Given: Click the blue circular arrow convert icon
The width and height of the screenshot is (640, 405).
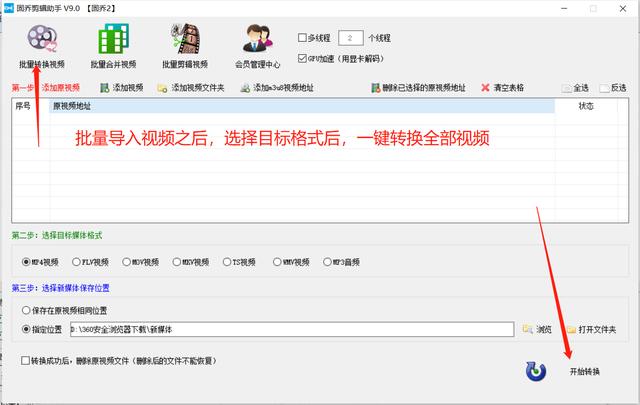Looking at the screenshot, I should (x=536, y=371).
